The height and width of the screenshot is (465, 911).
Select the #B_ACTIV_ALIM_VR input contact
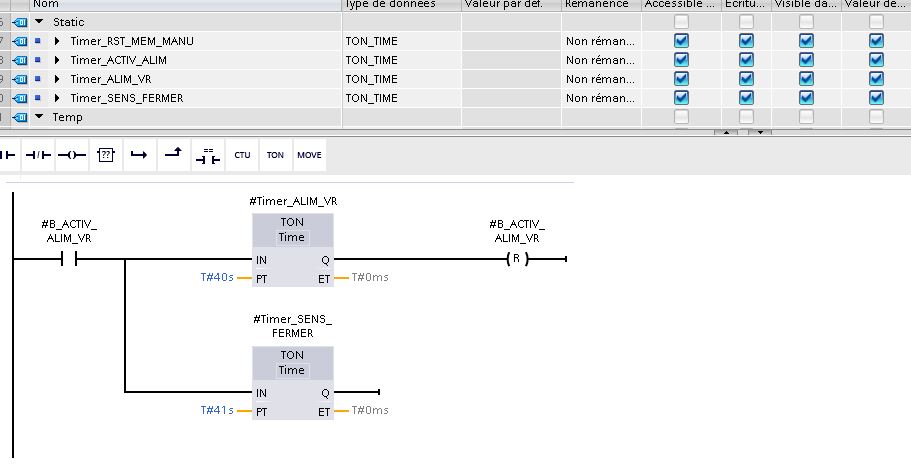pos(69,259)
